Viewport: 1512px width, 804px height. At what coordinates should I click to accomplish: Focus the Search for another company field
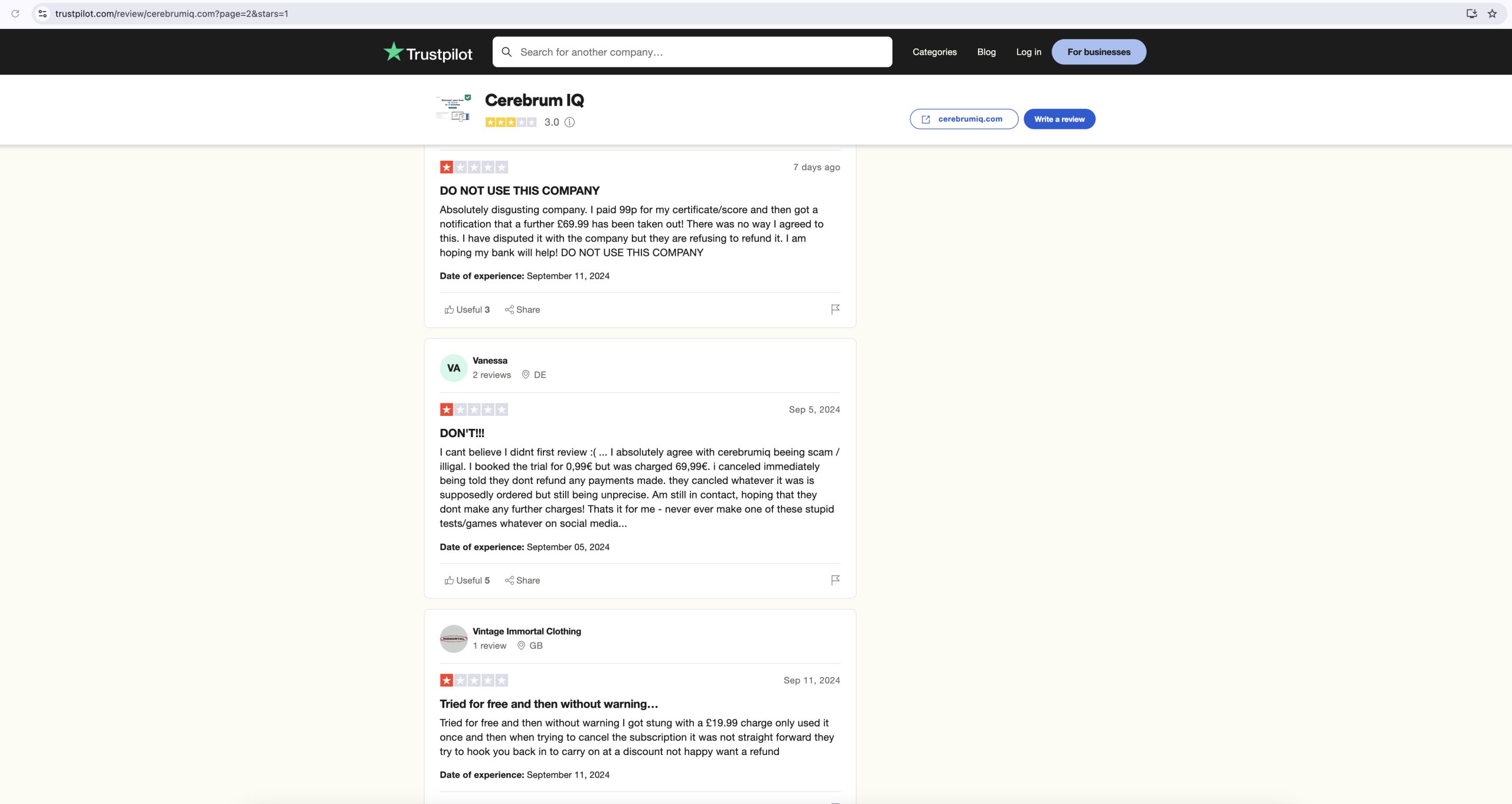[x=692, y=52]
